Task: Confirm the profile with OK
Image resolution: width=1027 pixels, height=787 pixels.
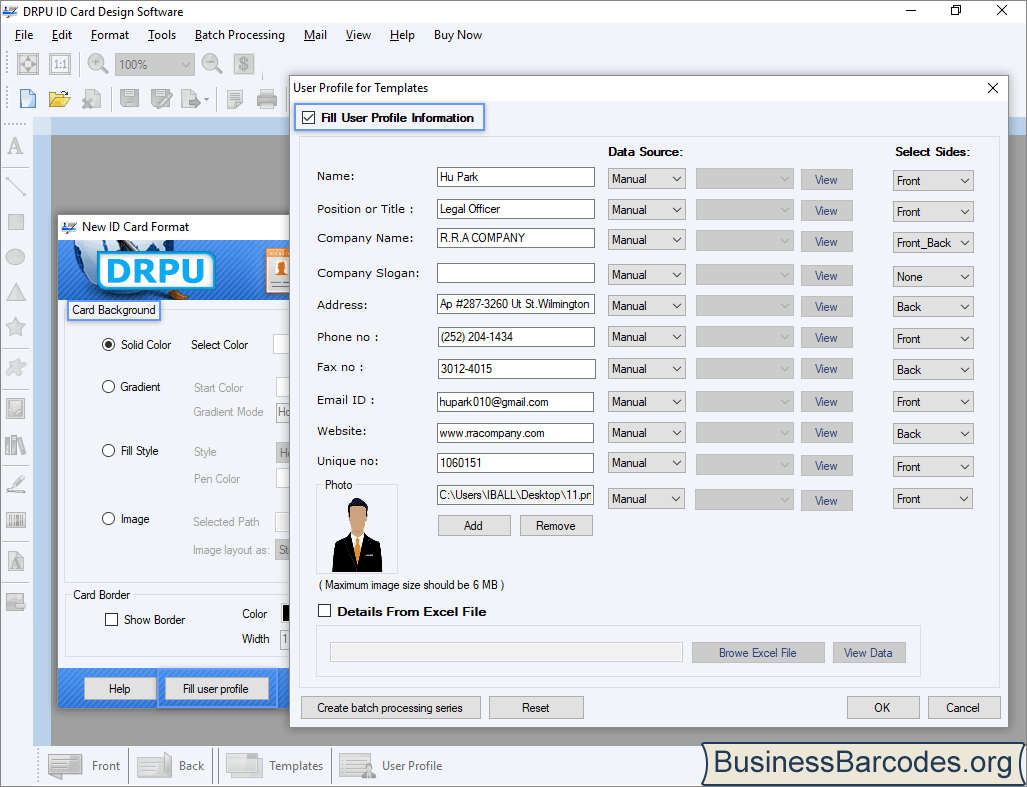Action: click(x=882, y=708)
